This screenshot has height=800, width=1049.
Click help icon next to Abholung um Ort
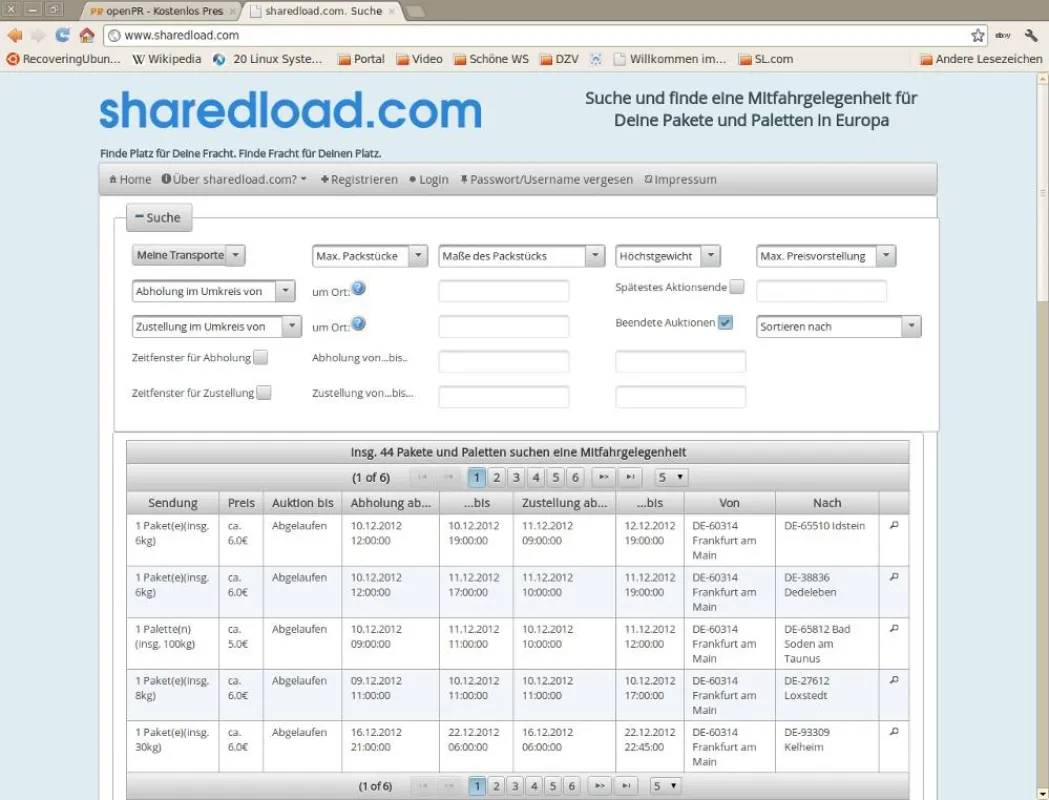359,288
